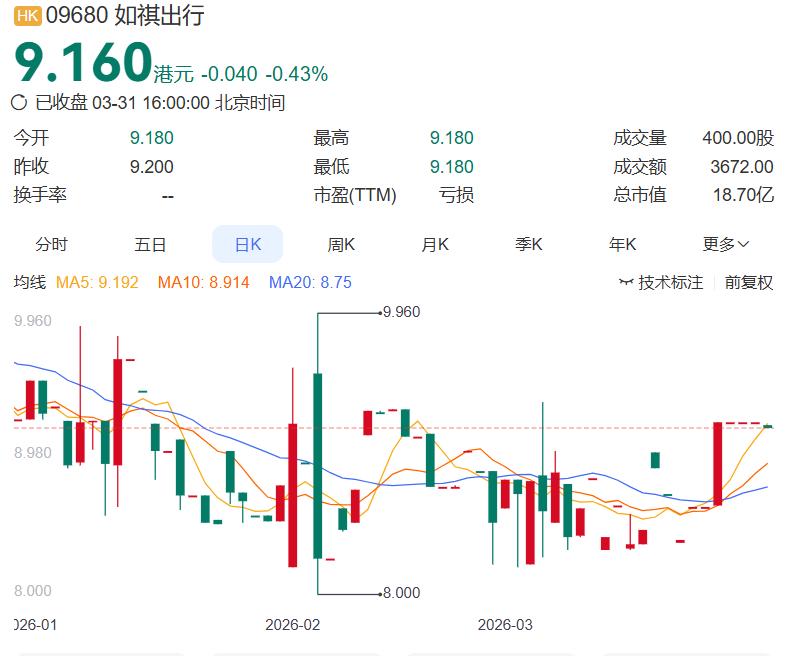Screen dimensions: 788x656
Task: Click the 昨收 value 9.200
Action: point(151,166)
